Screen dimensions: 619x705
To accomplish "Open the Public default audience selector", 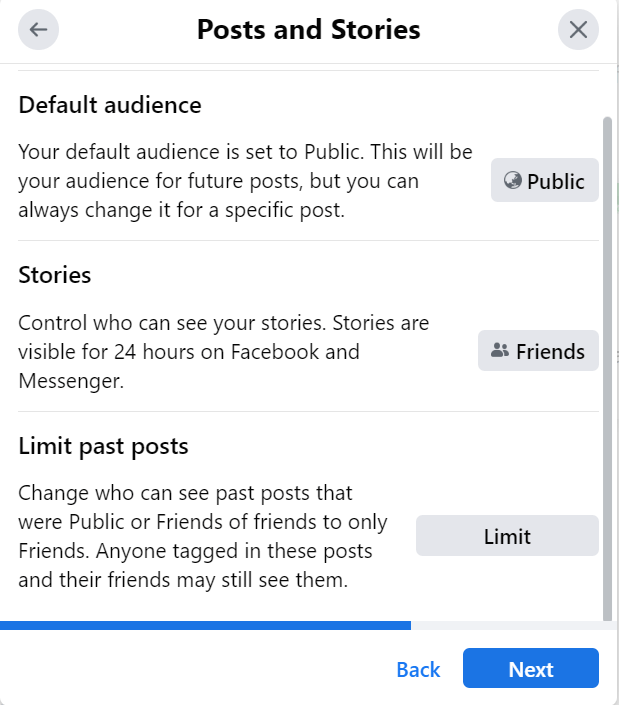I will coord(545,180).
